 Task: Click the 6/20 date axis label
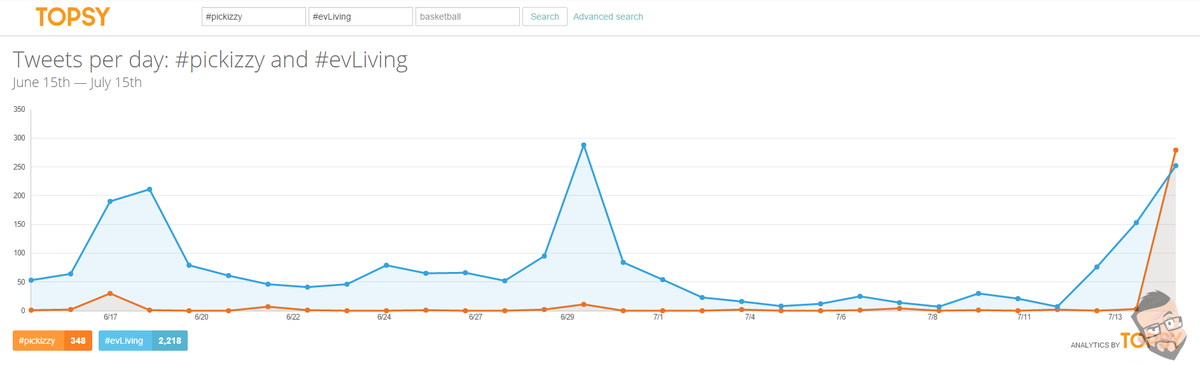[201, 316]
